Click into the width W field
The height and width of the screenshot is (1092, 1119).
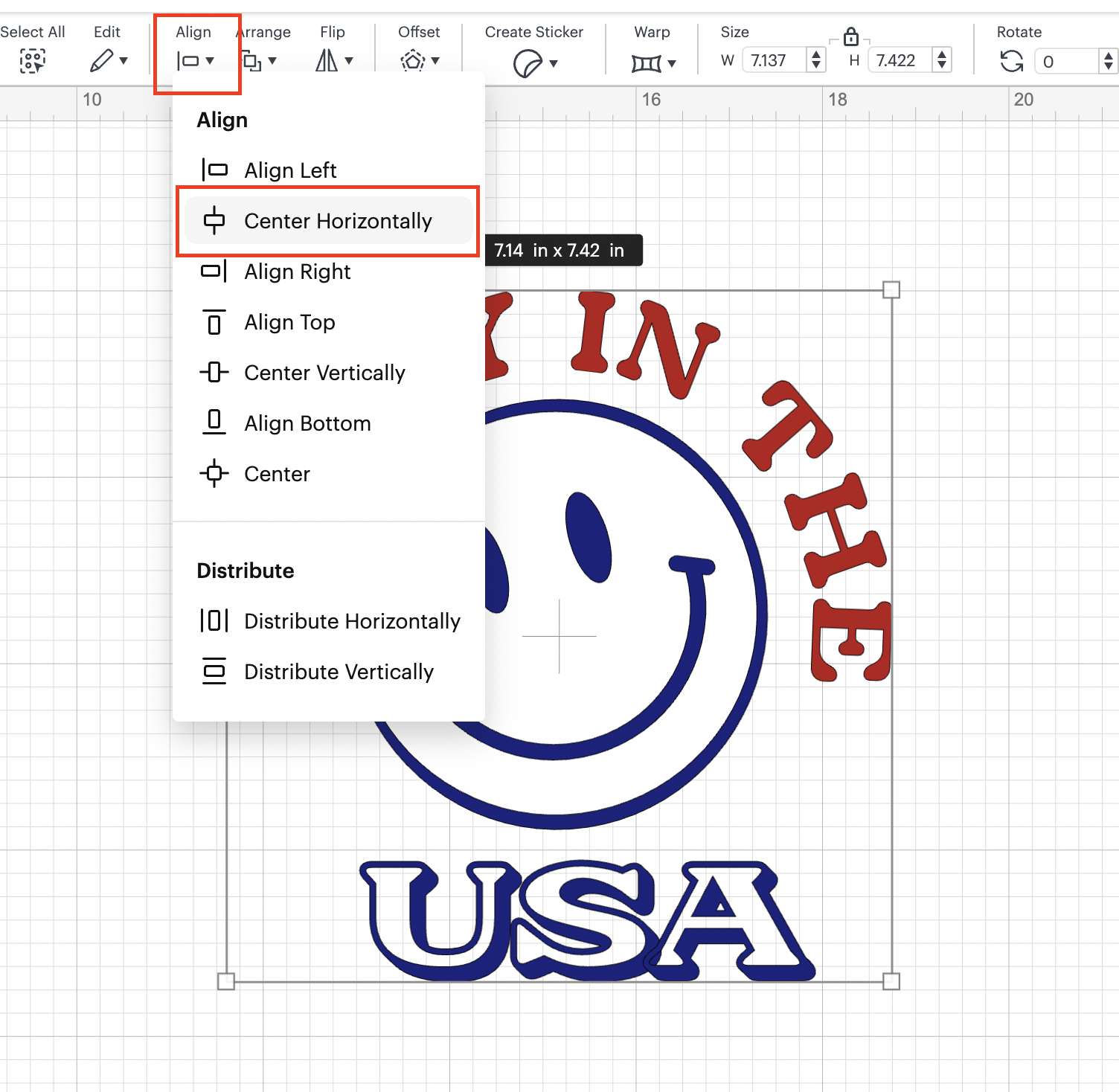(x=774, y=60)
